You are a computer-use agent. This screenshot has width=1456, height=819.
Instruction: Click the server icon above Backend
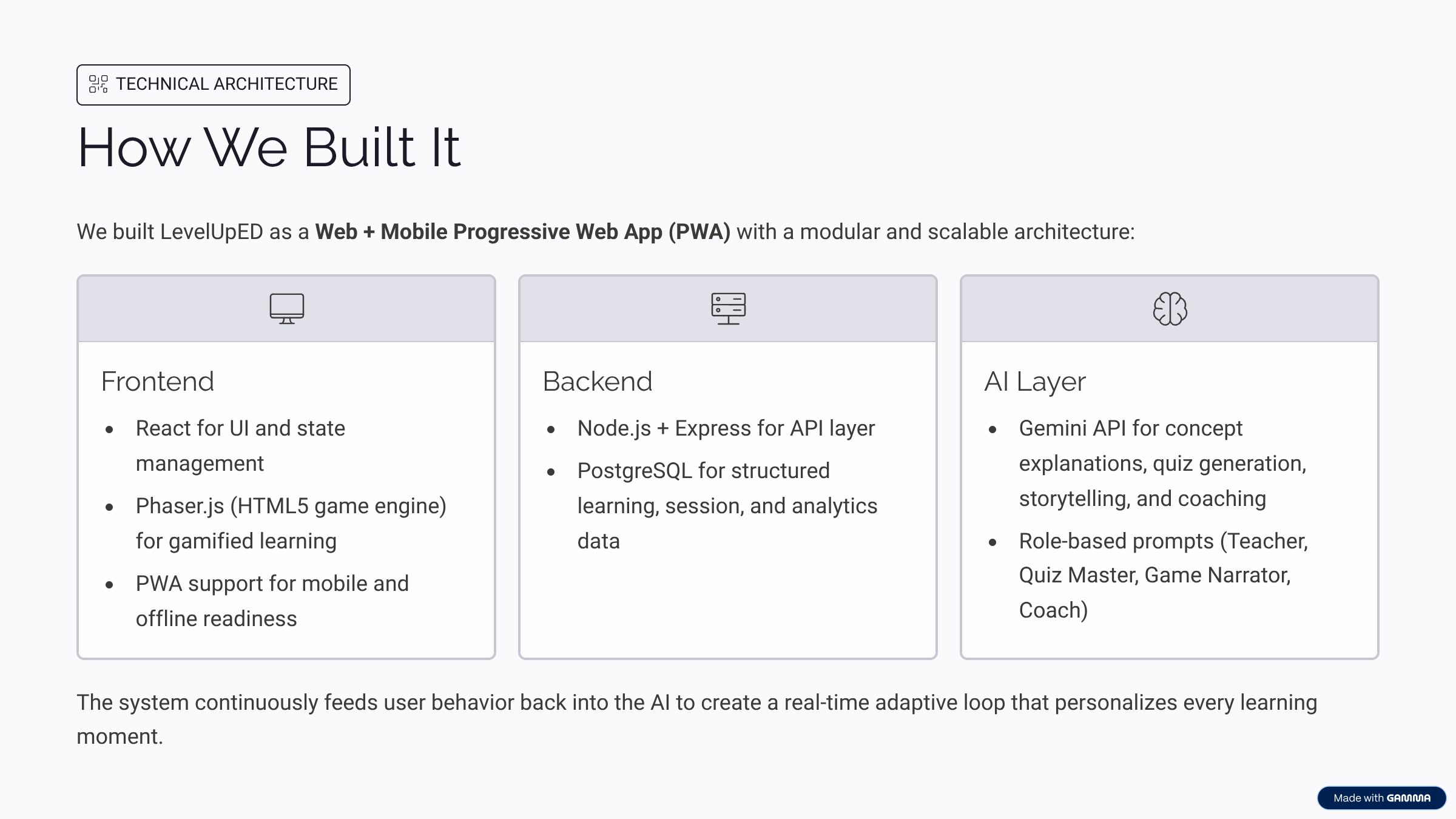[728, 309]
